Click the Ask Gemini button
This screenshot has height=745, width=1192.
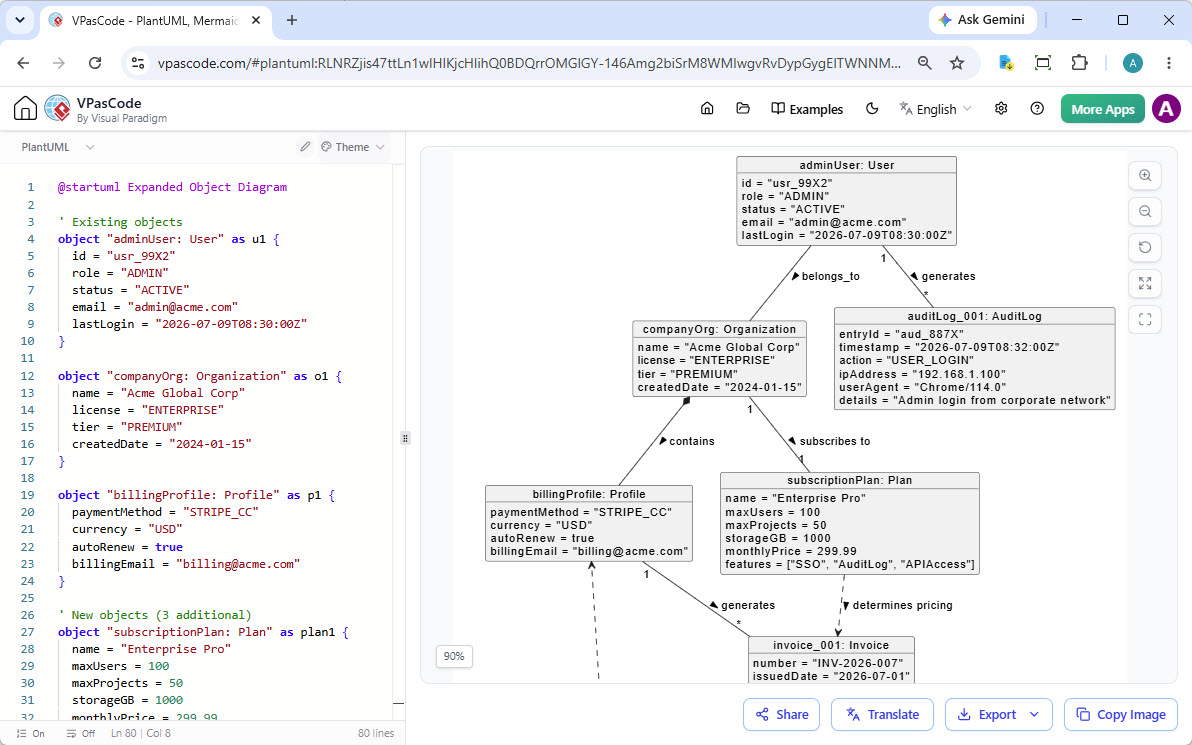[982, 20]
